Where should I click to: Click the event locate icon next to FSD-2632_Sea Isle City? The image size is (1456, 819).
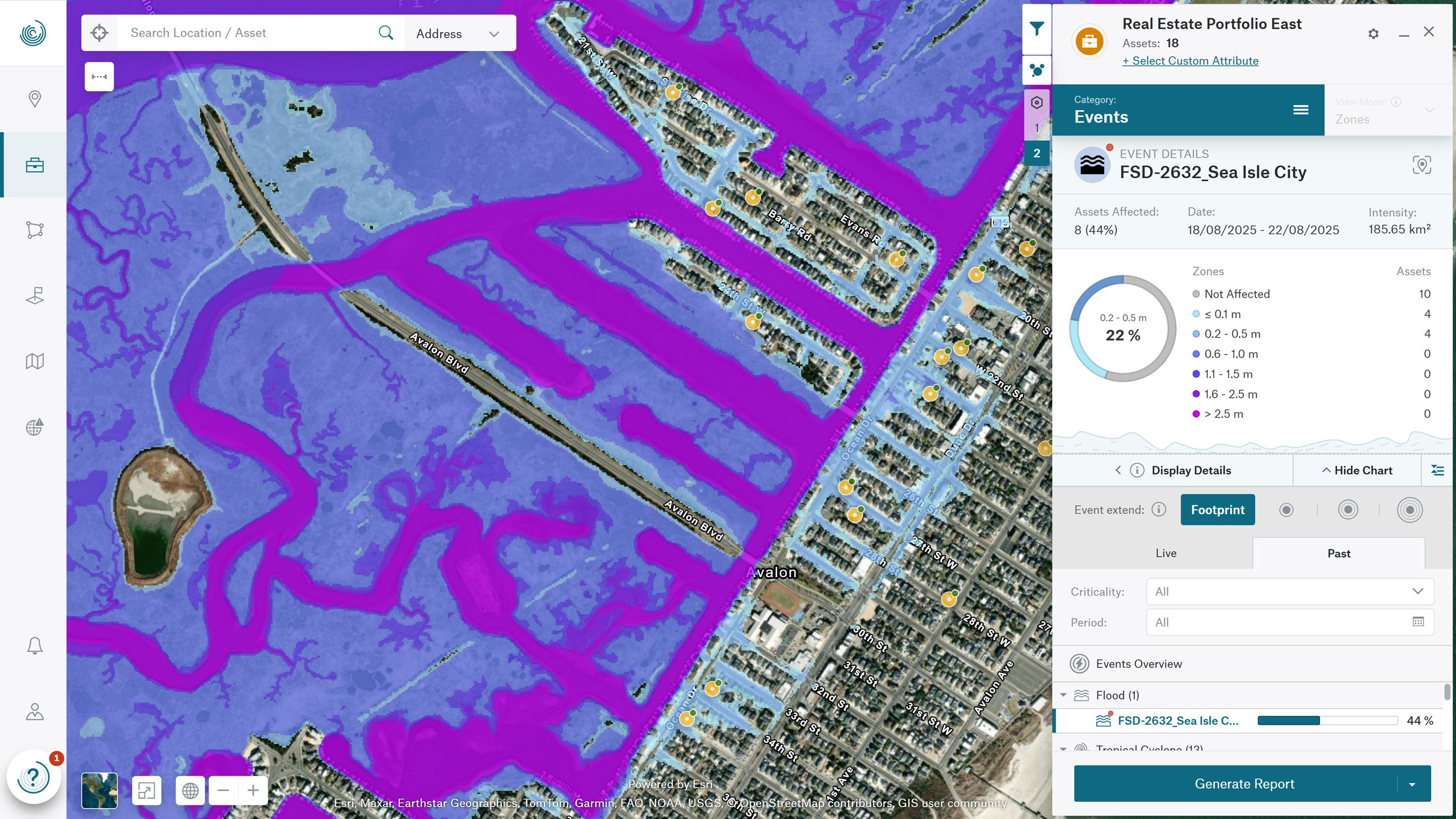click(x=1422, y=165)
